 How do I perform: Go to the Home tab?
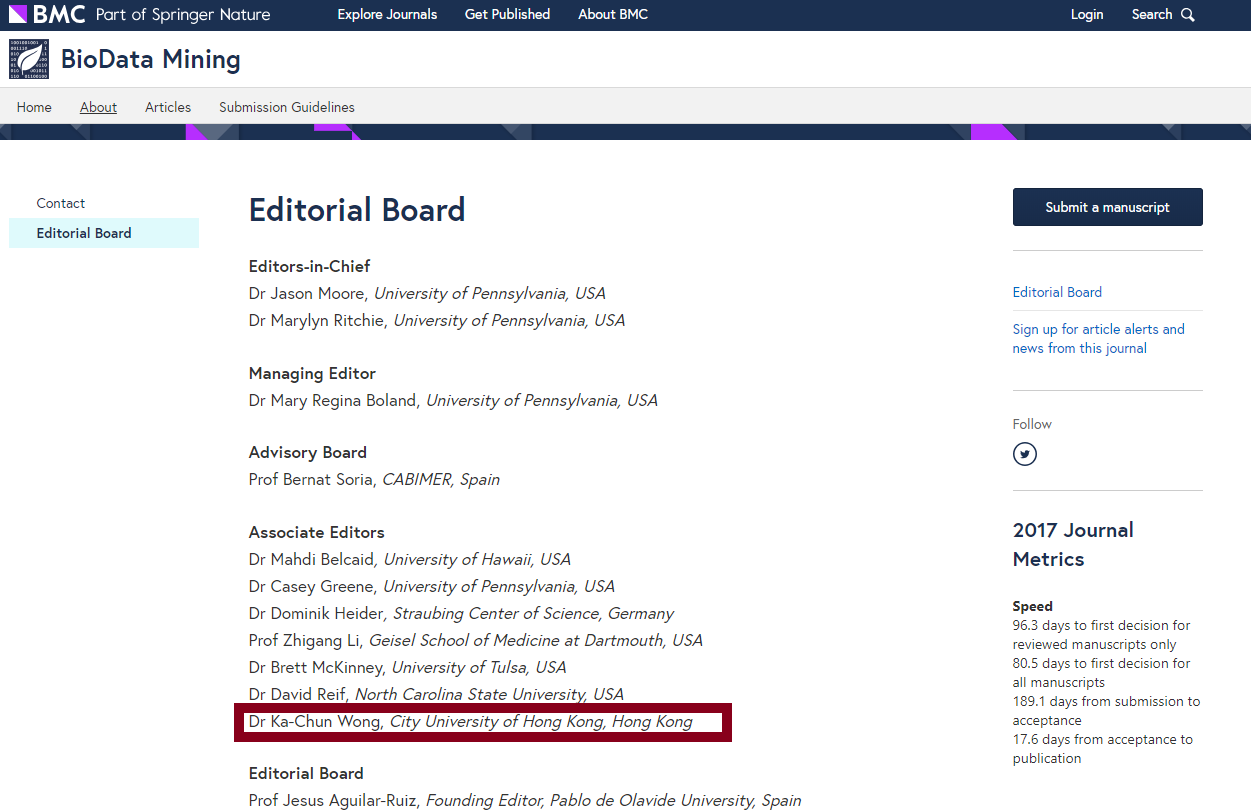(34, 107)
